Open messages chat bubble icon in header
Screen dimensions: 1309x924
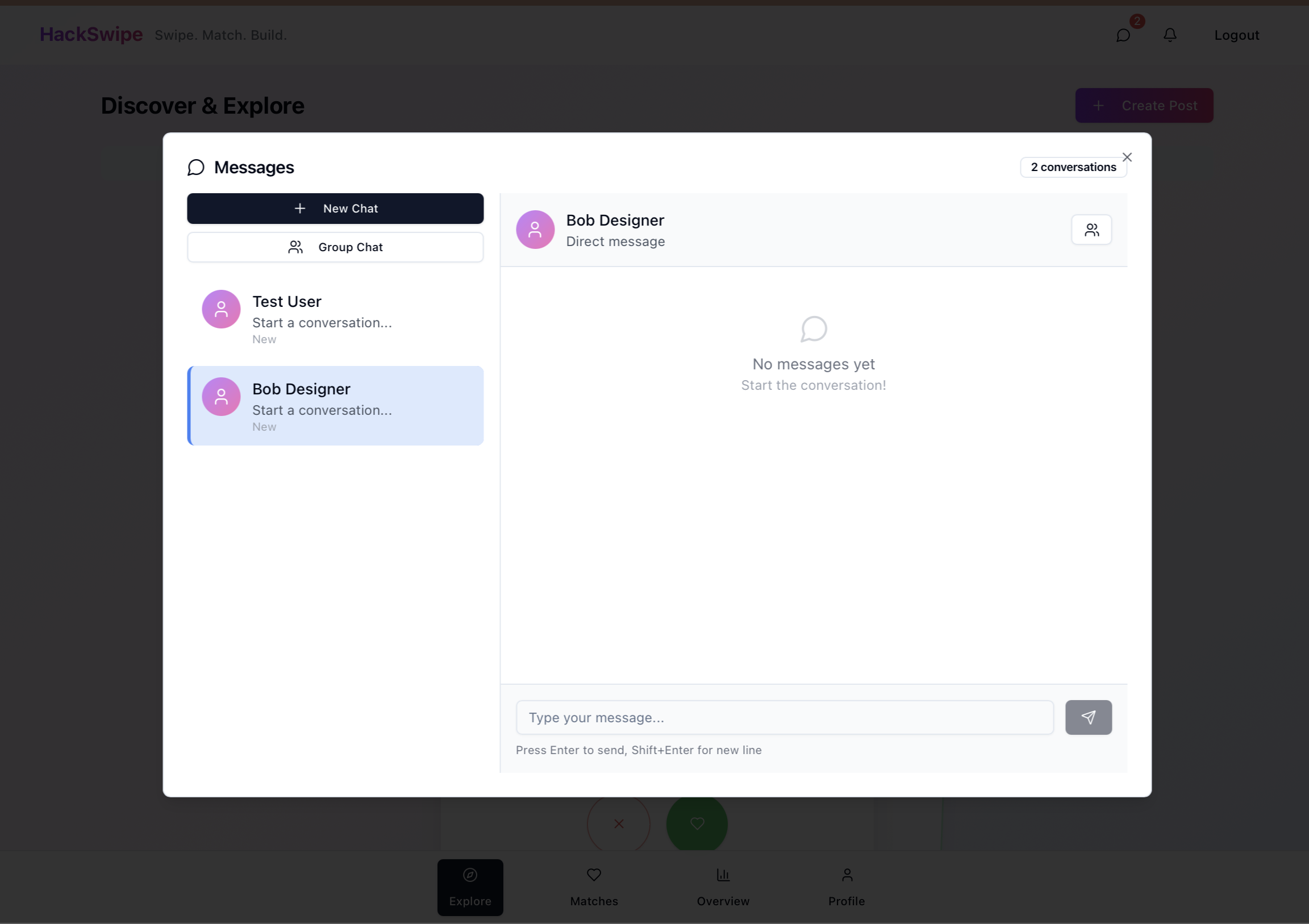(x=1123, y=35)
